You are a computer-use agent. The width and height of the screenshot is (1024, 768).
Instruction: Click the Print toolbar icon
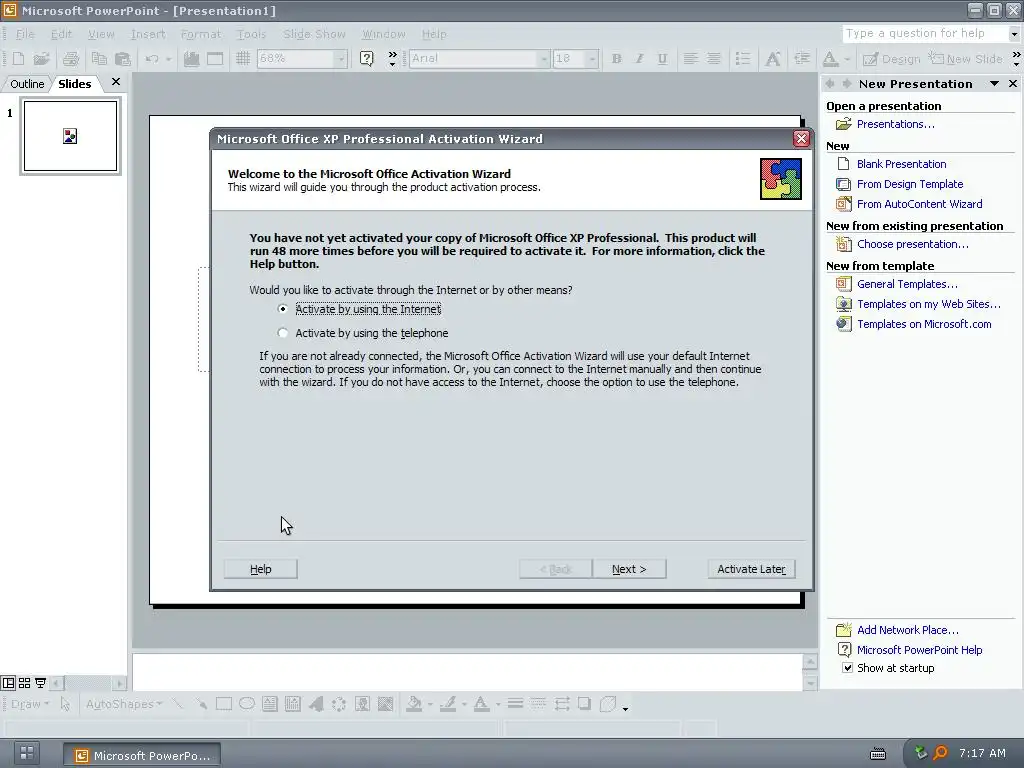pos(71,59)
